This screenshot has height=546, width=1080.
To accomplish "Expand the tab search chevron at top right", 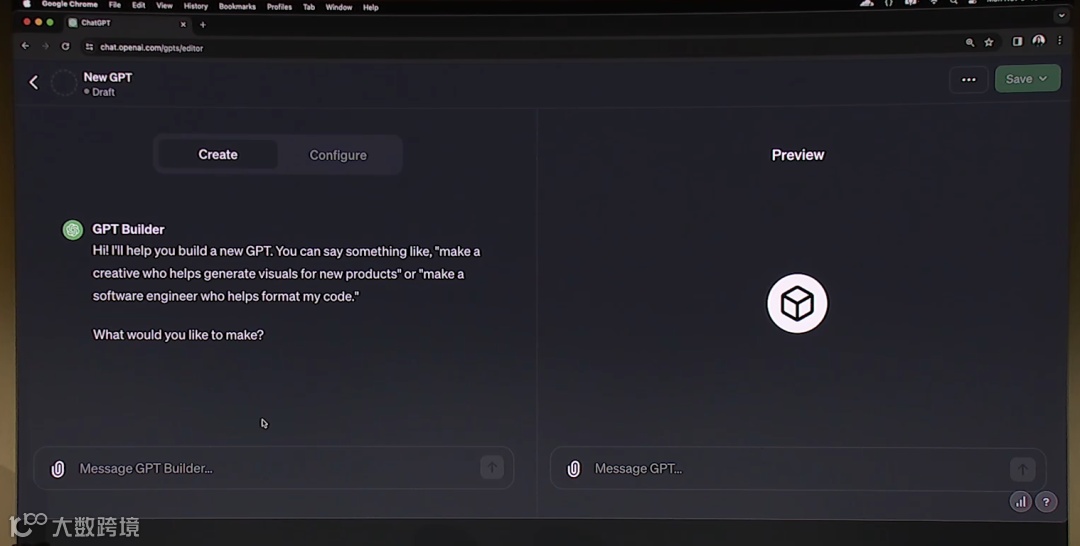I will [1061, 15].
